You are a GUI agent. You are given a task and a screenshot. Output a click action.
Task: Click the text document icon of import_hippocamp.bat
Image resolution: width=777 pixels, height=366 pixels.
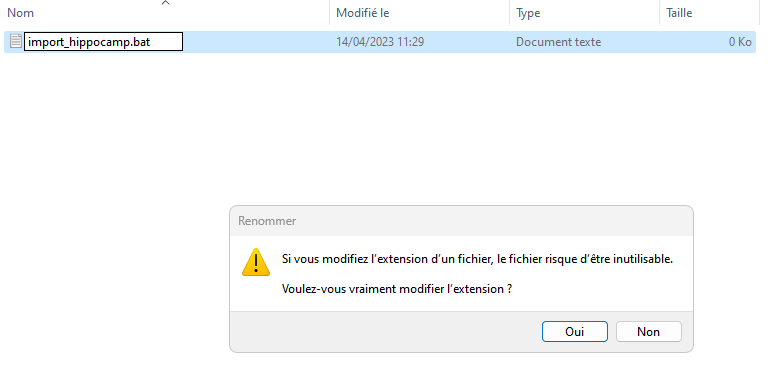(16, 42)
